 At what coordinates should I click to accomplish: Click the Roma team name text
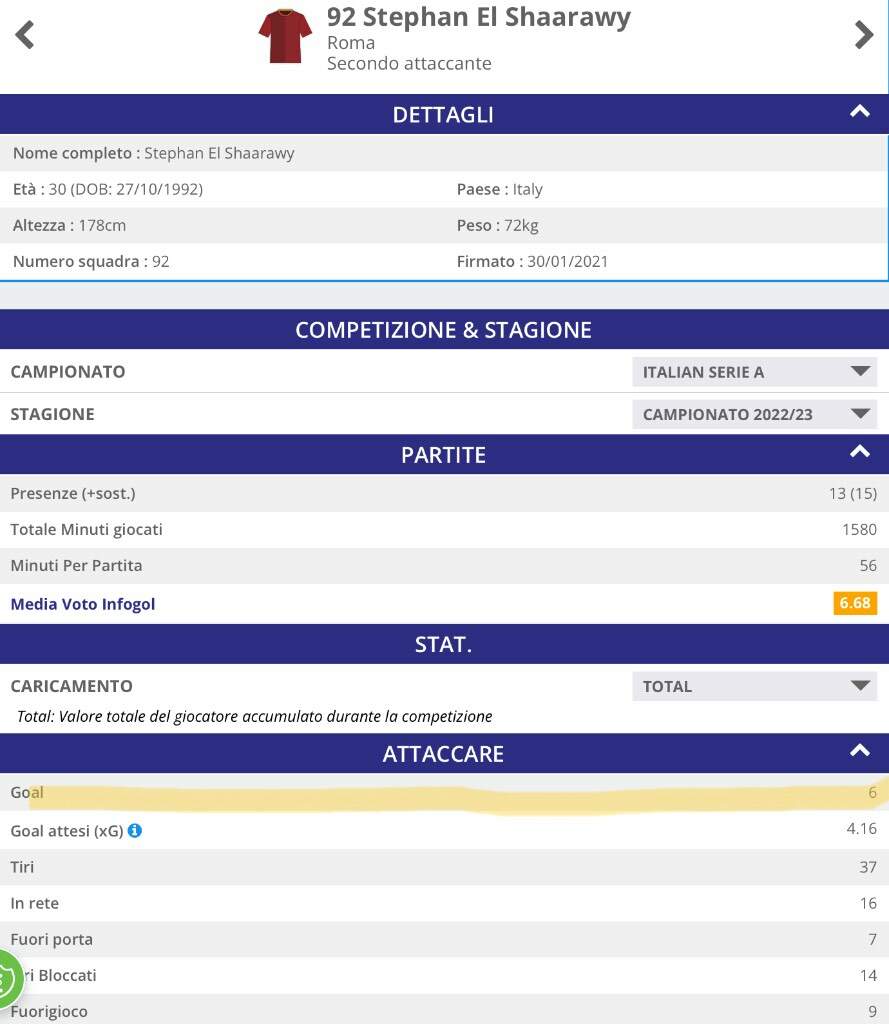pyautogui.click(x=351, y=43)
